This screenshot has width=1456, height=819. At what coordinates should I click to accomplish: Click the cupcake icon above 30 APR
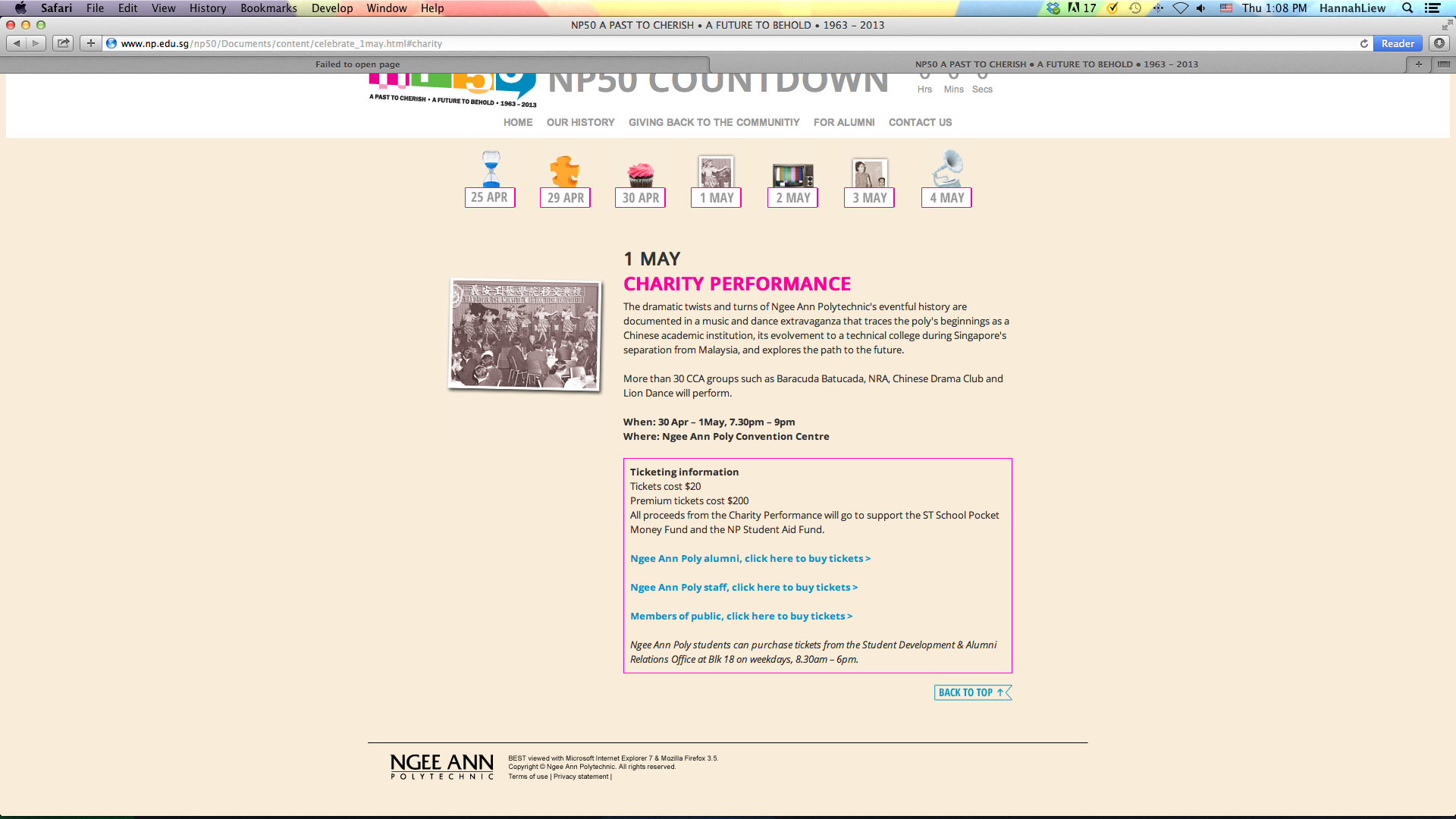[641, 174]
